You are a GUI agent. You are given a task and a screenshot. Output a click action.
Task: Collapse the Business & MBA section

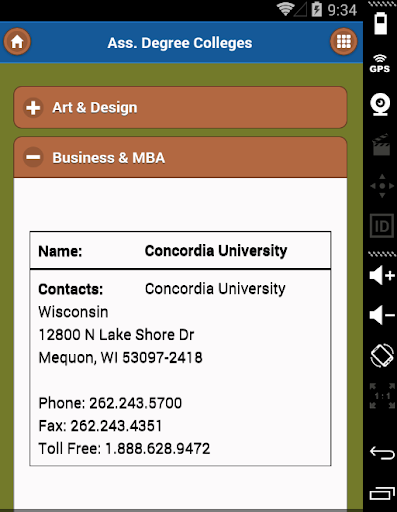180,157
